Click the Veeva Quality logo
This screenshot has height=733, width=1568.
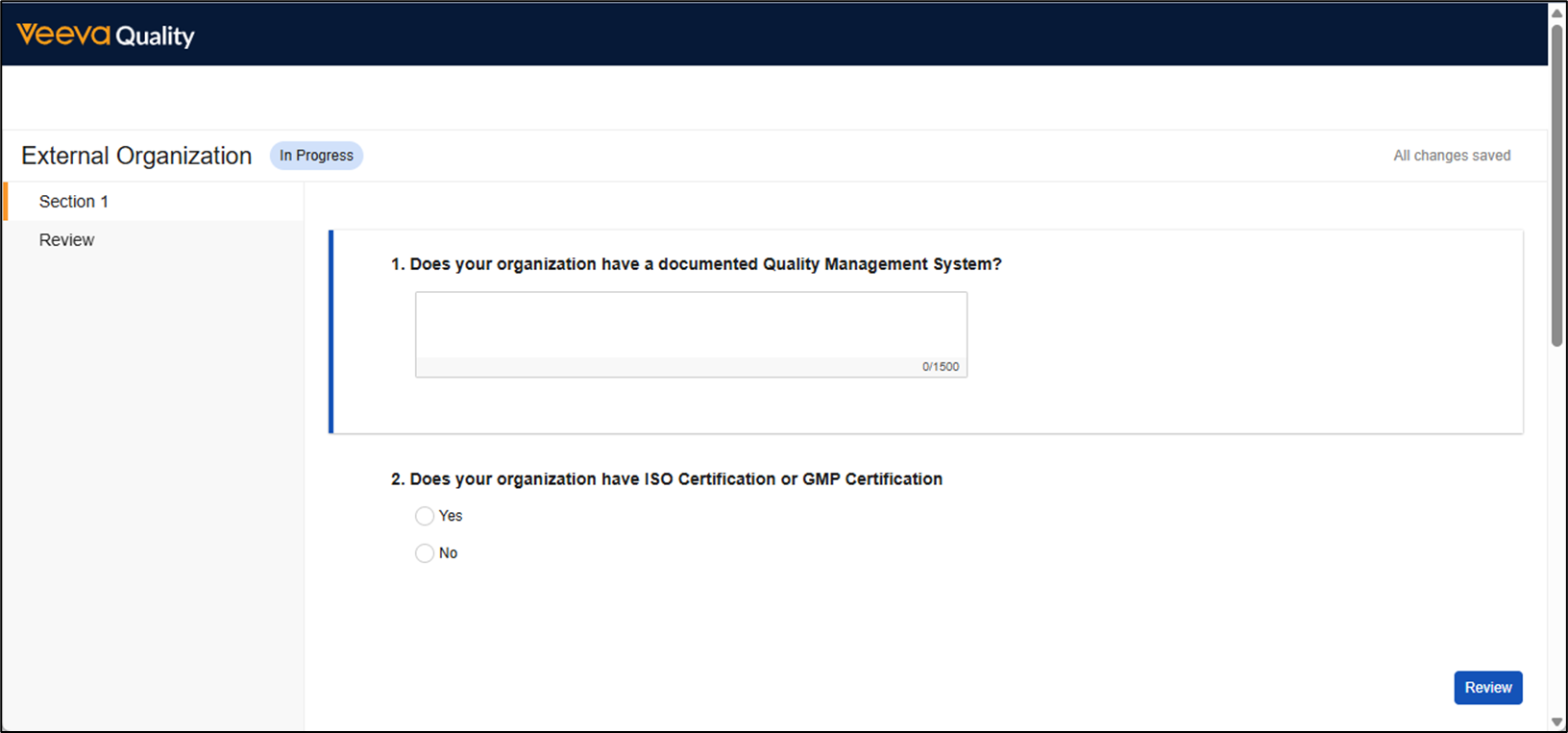click(x=106, y=36)
